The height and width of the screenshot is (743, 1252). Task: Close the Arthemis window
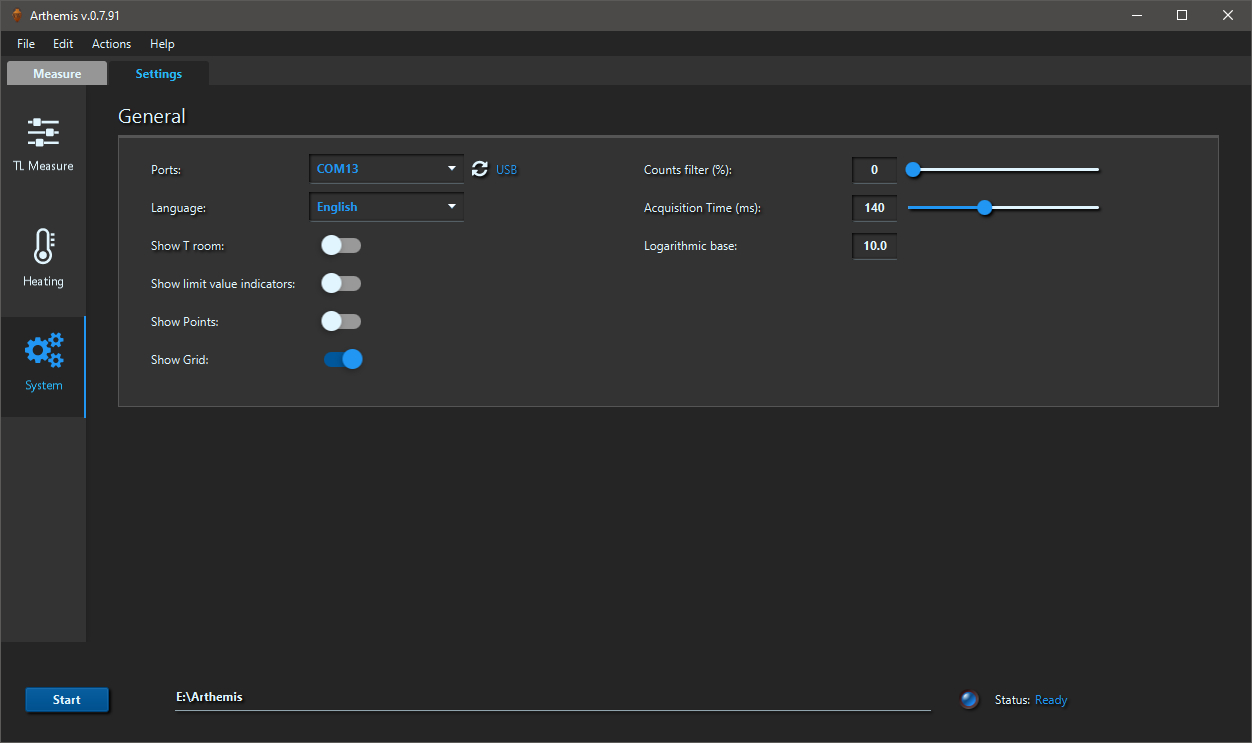1228,15
